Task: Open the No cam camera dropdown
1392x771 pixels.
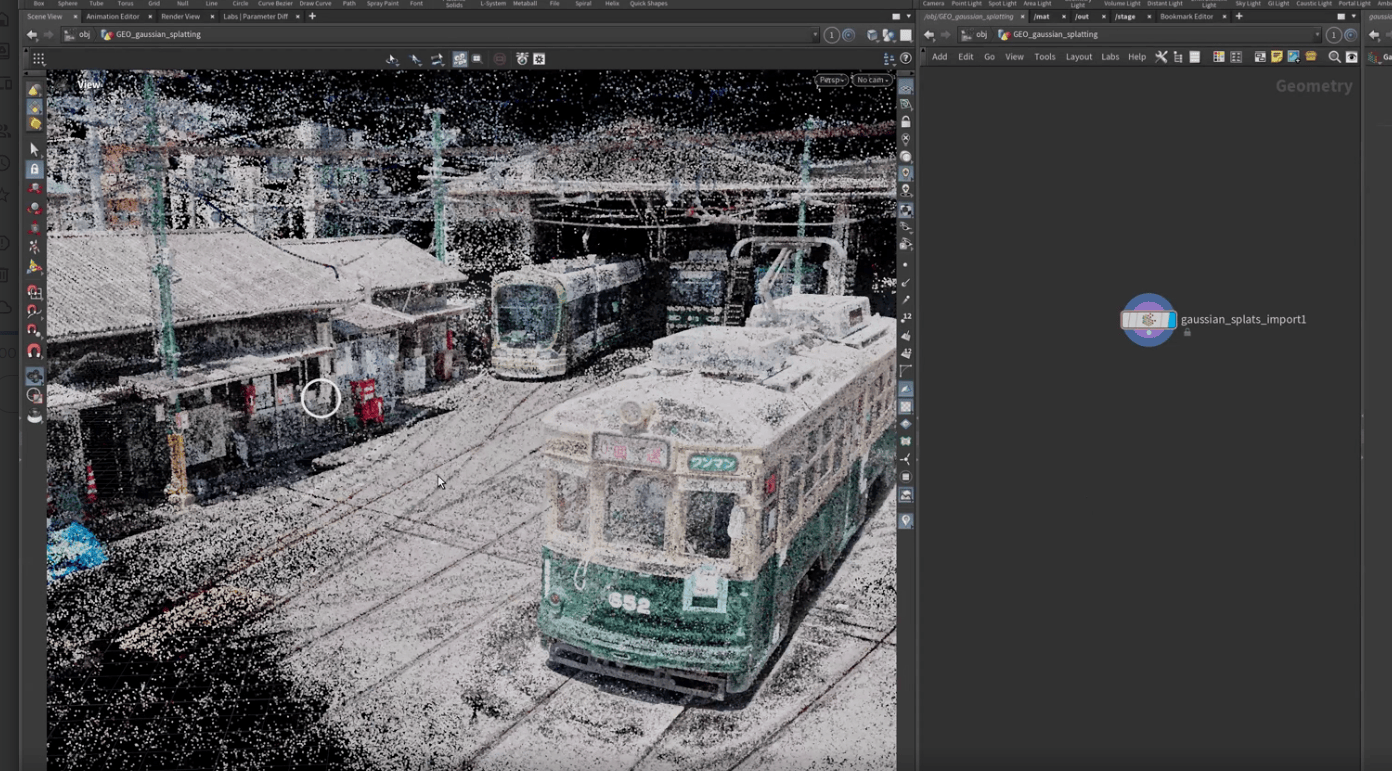Action: (872, 80)
